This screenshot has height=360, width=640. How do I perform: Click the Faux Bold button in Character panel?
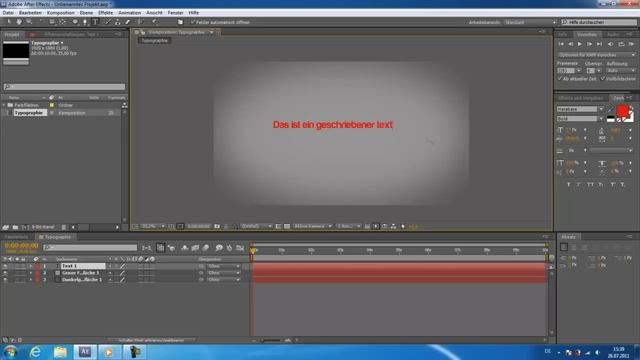point(568,185)
